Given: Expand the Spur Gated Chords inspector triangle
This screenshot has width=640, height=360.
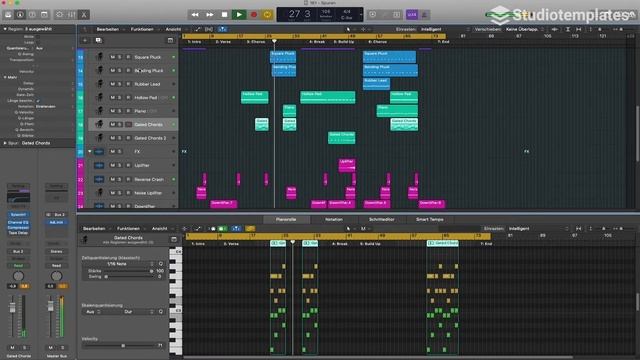Looking at the screenshot, I should tap(5, 143).
